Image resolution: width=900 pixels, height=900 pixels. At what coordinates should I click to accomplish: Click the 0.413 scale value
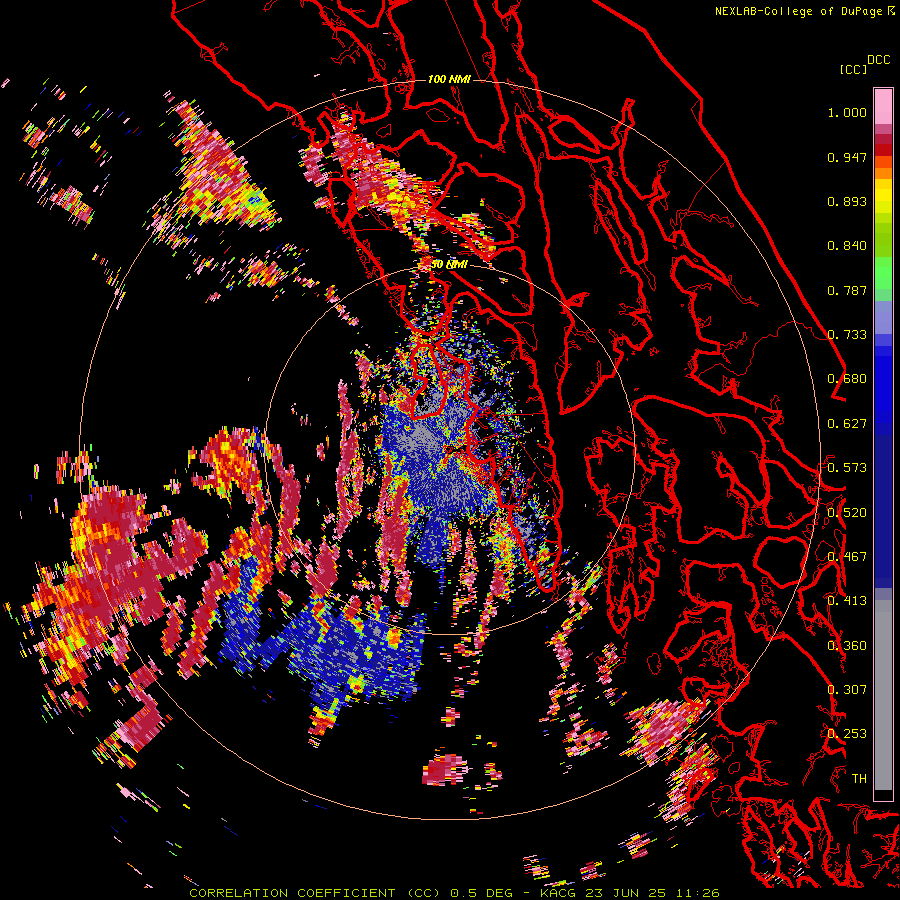tap(847, 601)
